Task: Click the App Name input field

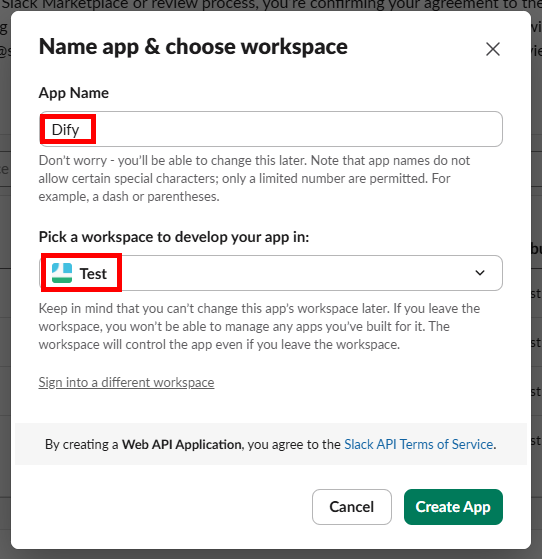Action: click(271, 129)
